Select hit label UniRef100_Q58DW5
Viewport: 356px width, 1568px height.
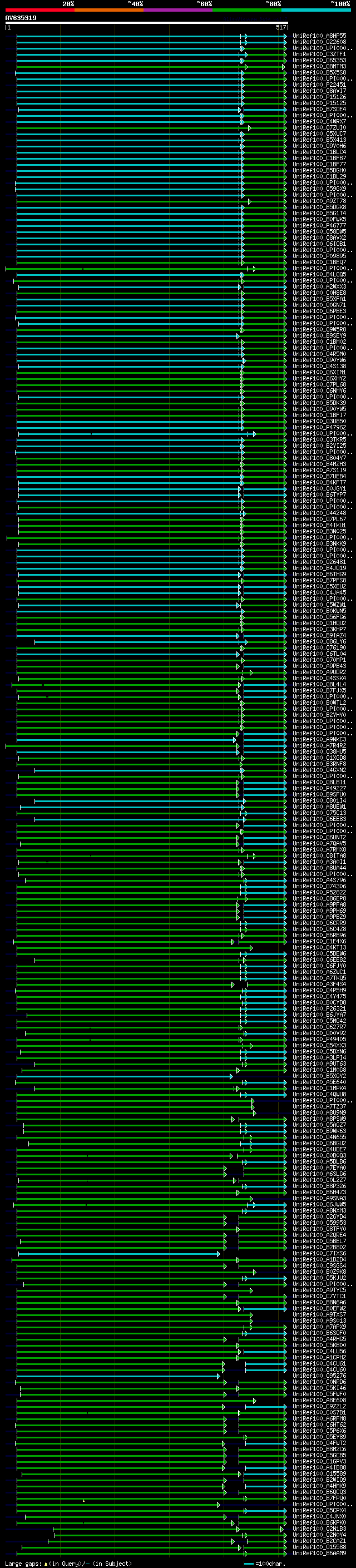319,231
